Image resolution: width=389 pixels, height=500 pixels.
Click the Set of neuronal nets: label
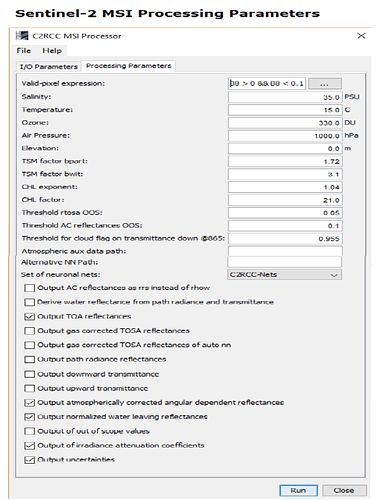[x=60, y=274]
